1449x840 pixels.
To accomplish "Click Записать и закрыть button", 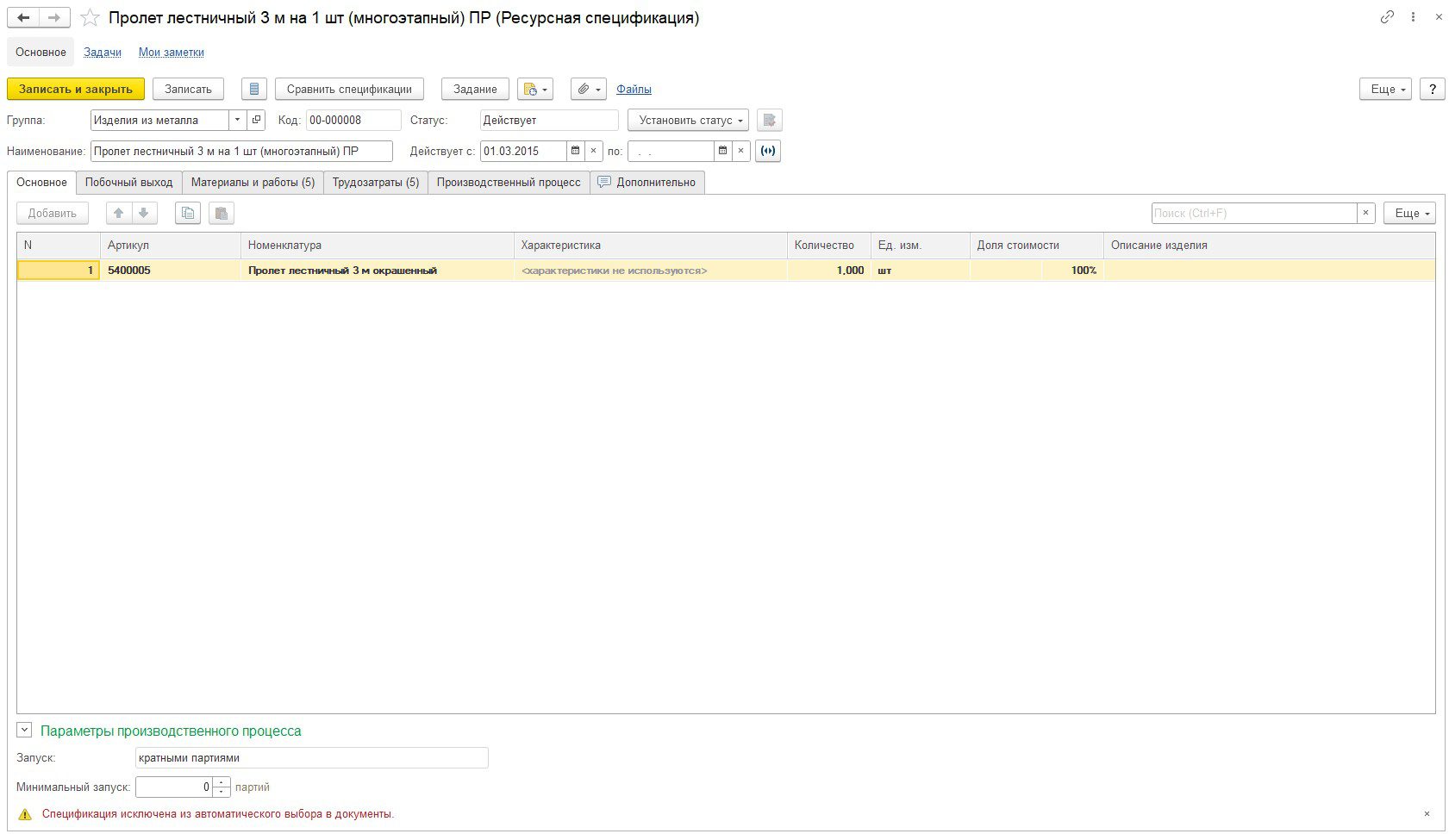I will coord(76,90).
